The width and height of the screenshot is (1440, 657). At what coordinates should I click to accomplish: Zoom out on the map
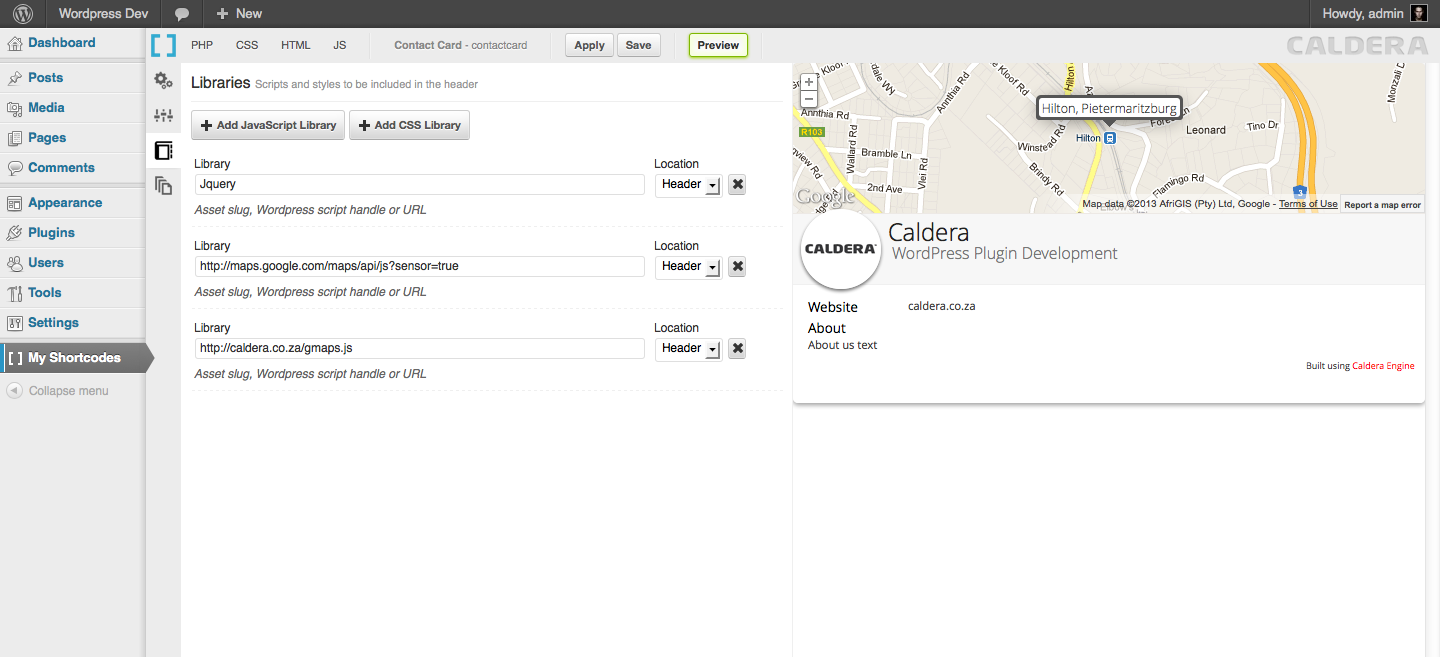click(x=809, y=99)
